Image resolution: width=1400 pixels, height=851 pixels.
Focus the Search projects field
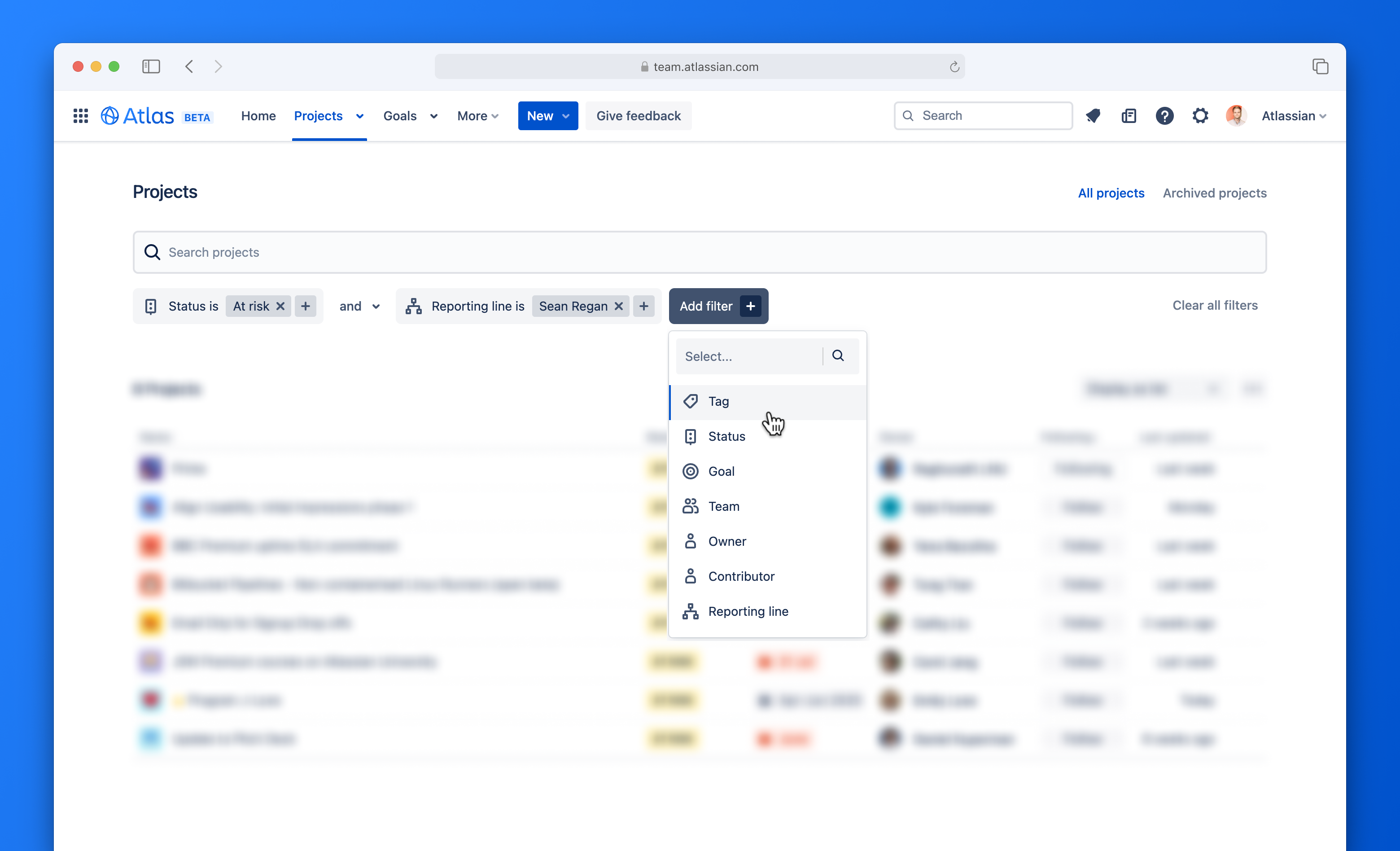(700, 252)
